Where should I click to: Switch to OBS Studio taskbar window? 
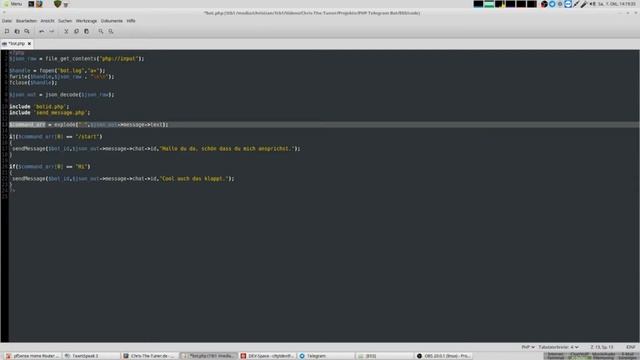click(444, 356)
